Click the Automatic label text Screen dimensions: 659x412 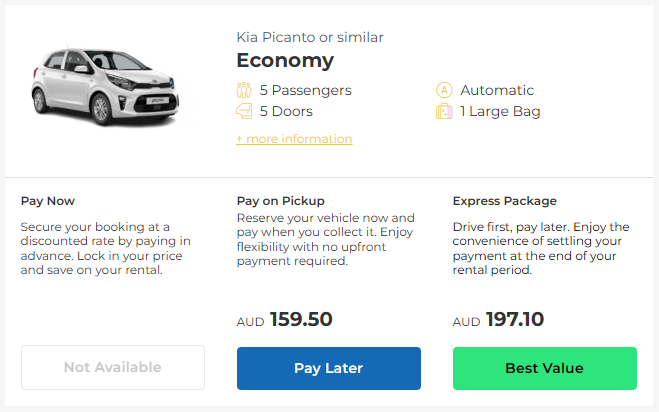(x=497, y=90)
